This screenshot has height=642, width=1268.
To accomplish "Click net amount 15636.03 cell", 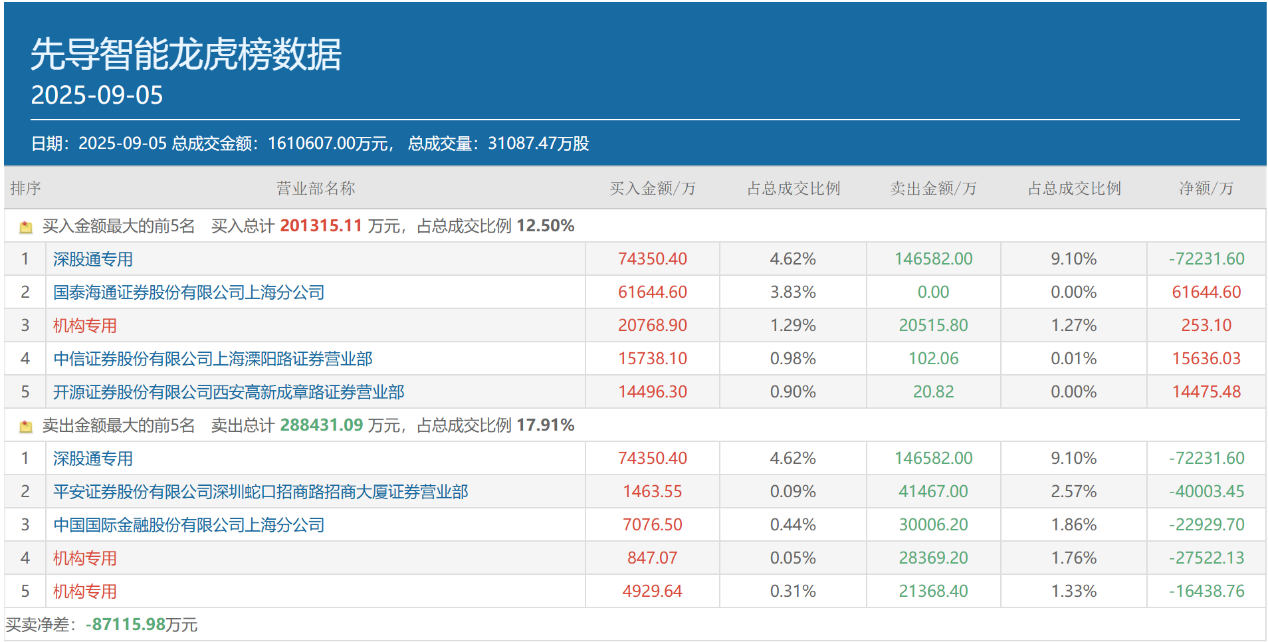I will coord(1206,358).
